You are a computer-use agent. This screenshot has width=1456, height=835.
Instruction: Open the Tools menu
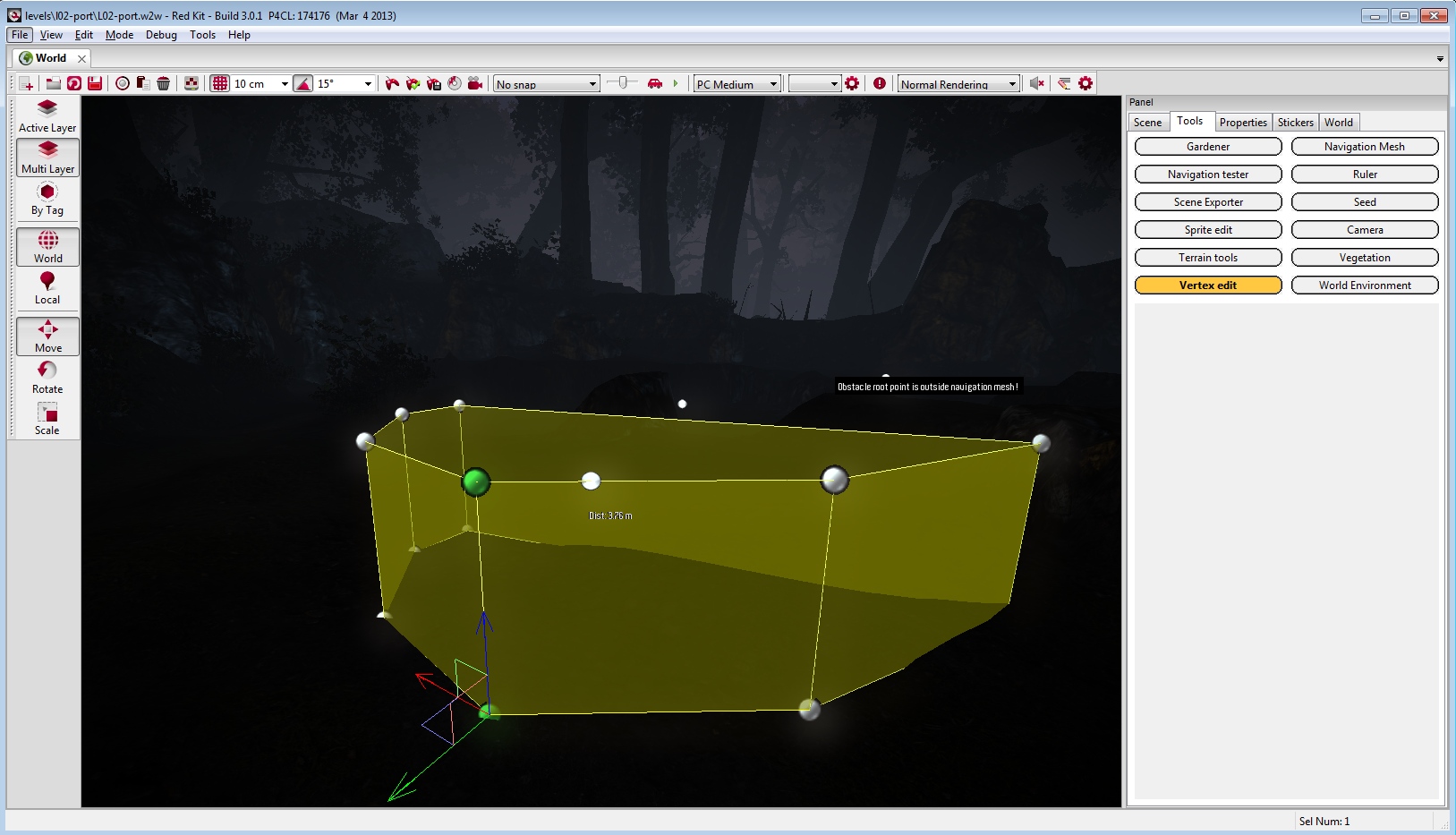202,35
